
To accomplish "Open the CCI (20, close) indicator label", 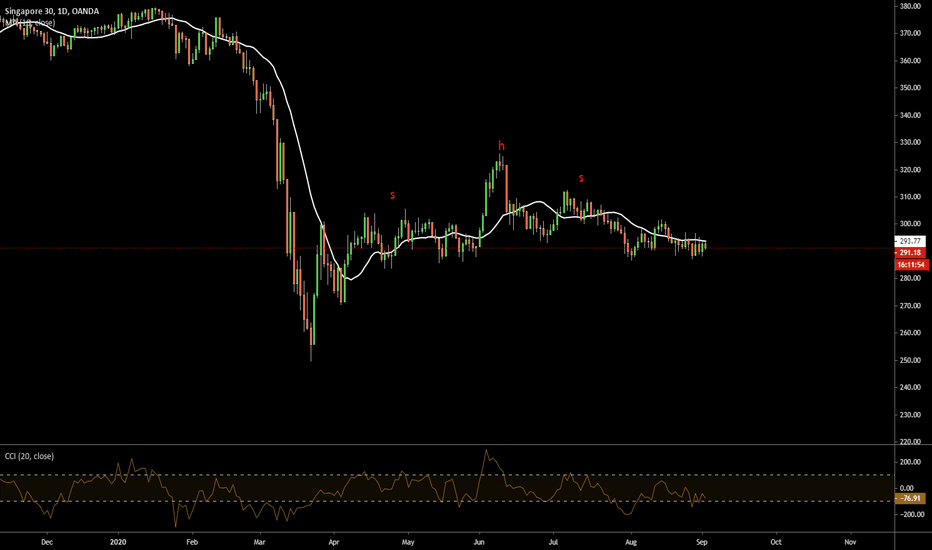I will click(x=29, y=456).
